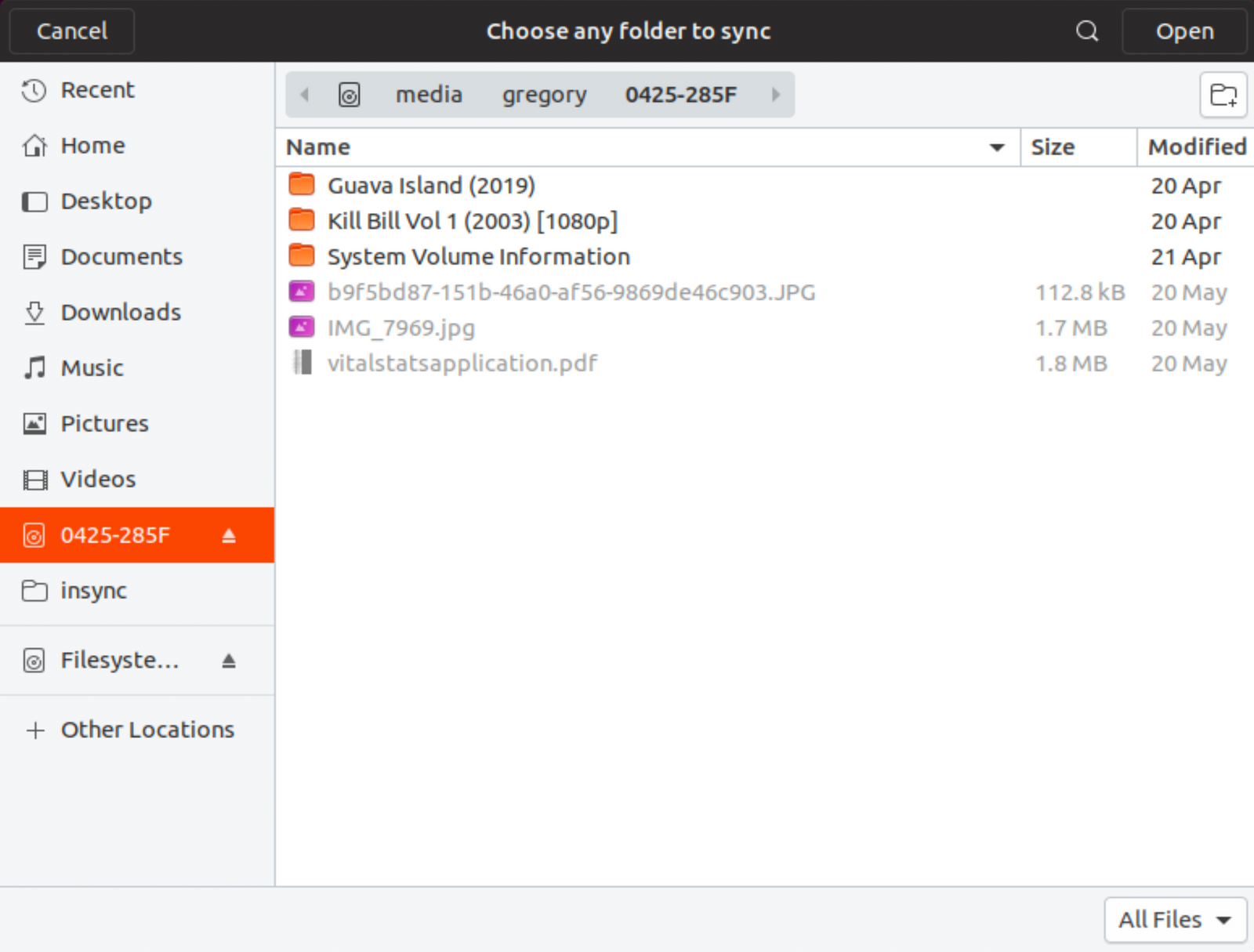
Task: Click the 1.8 MB size value
Action: 1071,364
